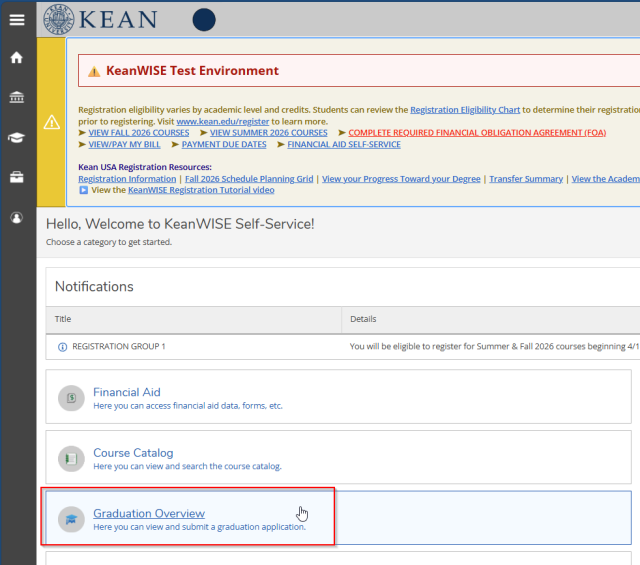640x565 pixels.
Task: Click the eligibility details text for Summer & Fall 2026
Action: pos(495,347)
